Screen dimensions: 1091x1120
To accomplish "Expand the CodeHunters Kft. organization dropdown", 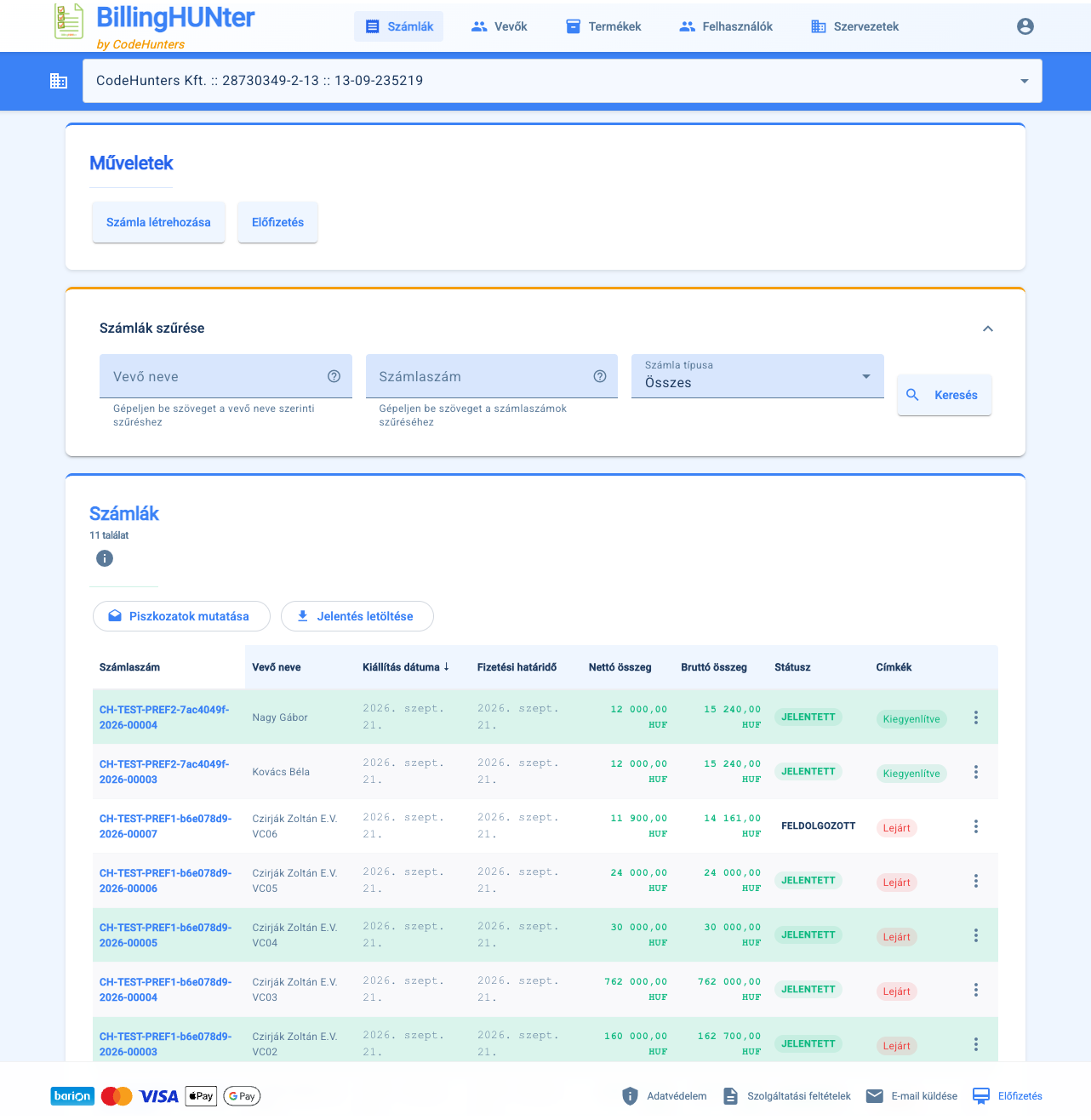I will [563, 81].
